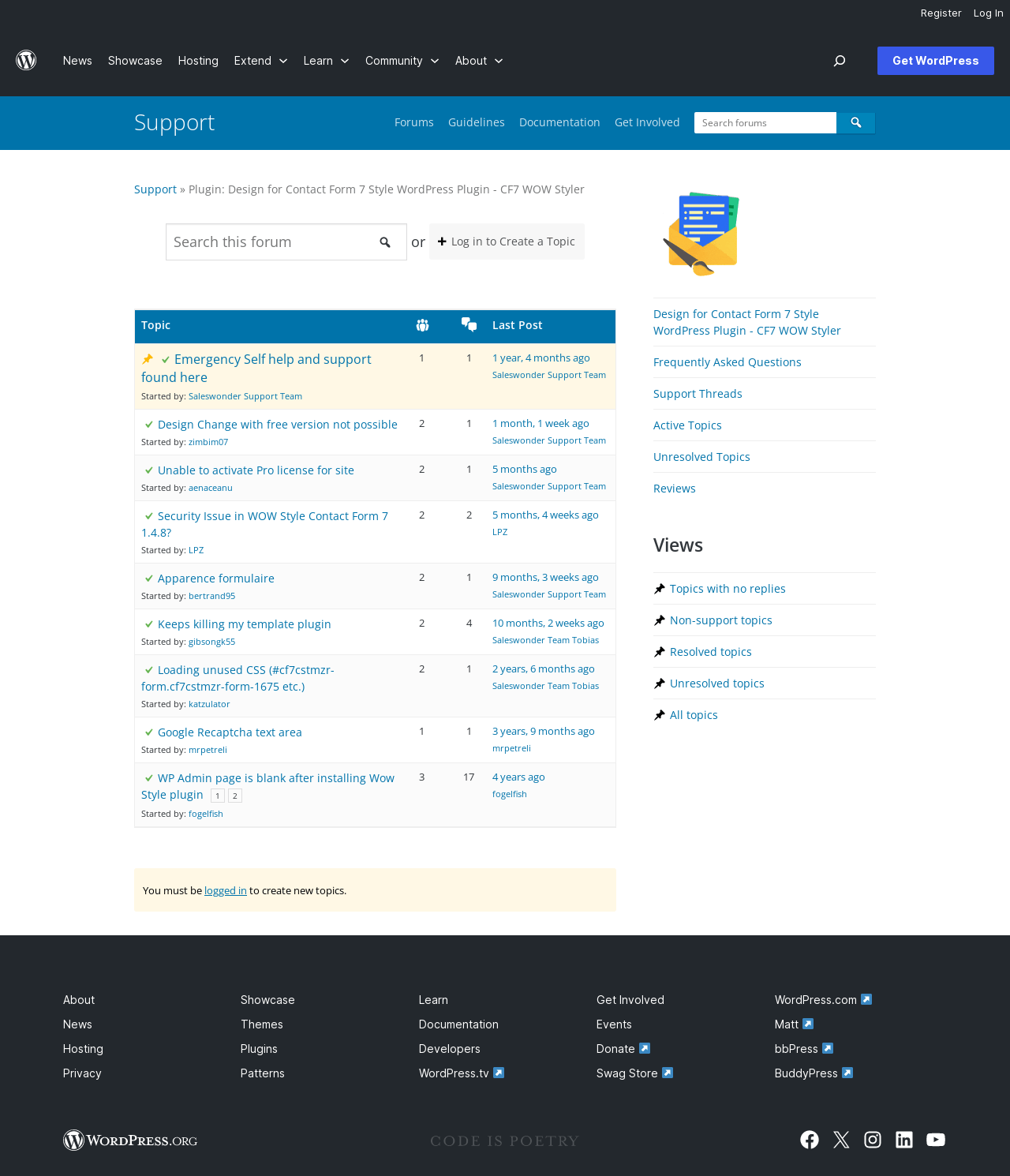Go to Documentation in Support bar

click(559, 122)
